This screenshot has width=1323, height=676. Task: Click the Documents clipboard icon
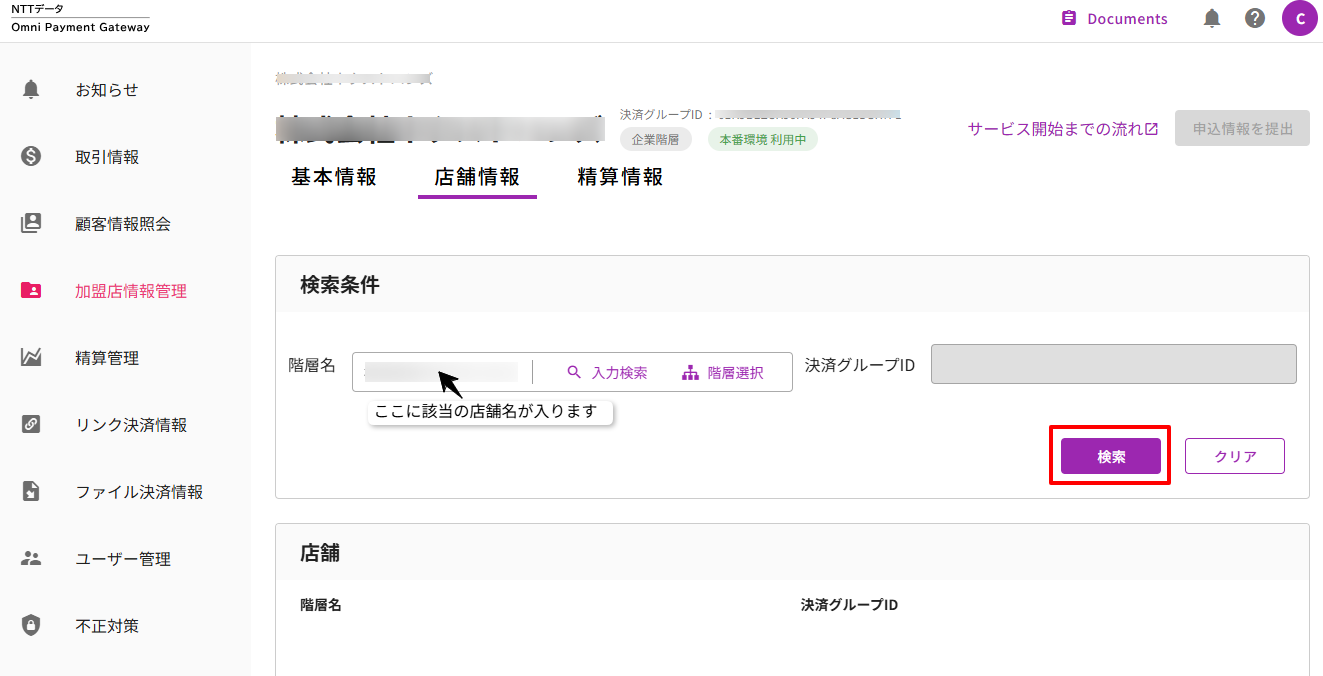(1069, 19)
